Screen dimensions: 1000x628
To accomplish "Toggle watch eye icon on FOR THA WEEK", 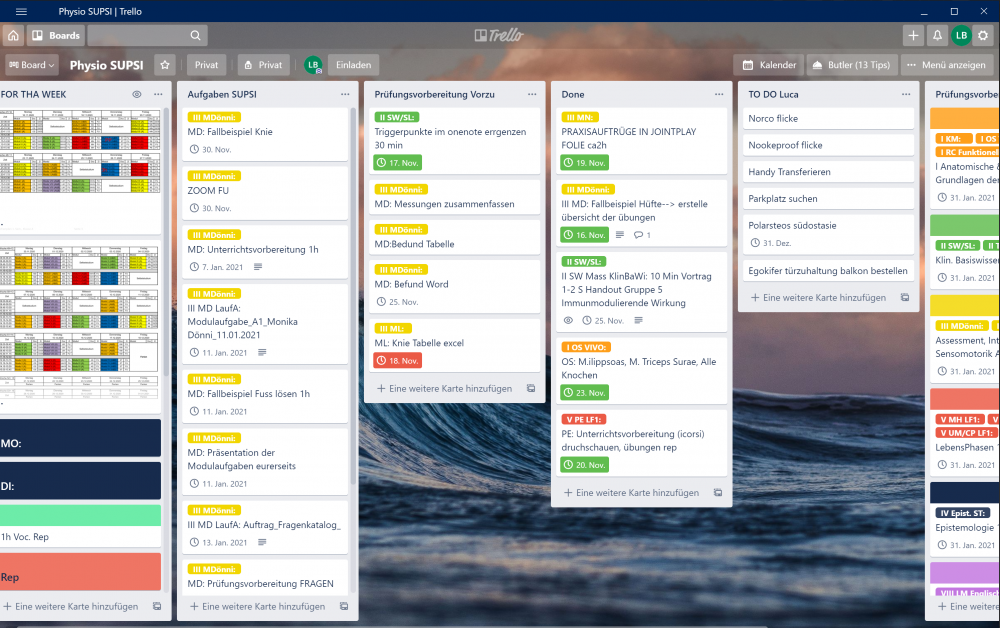I will point(136,94).
